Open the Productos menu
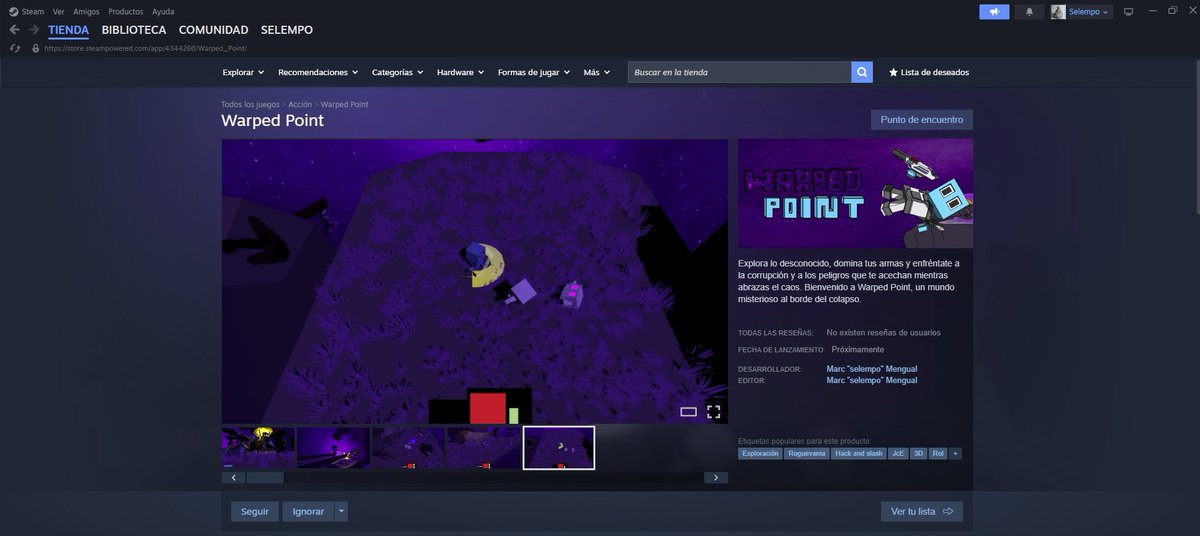The width and height of the screenshot is (1200, 536). point(125,11)
